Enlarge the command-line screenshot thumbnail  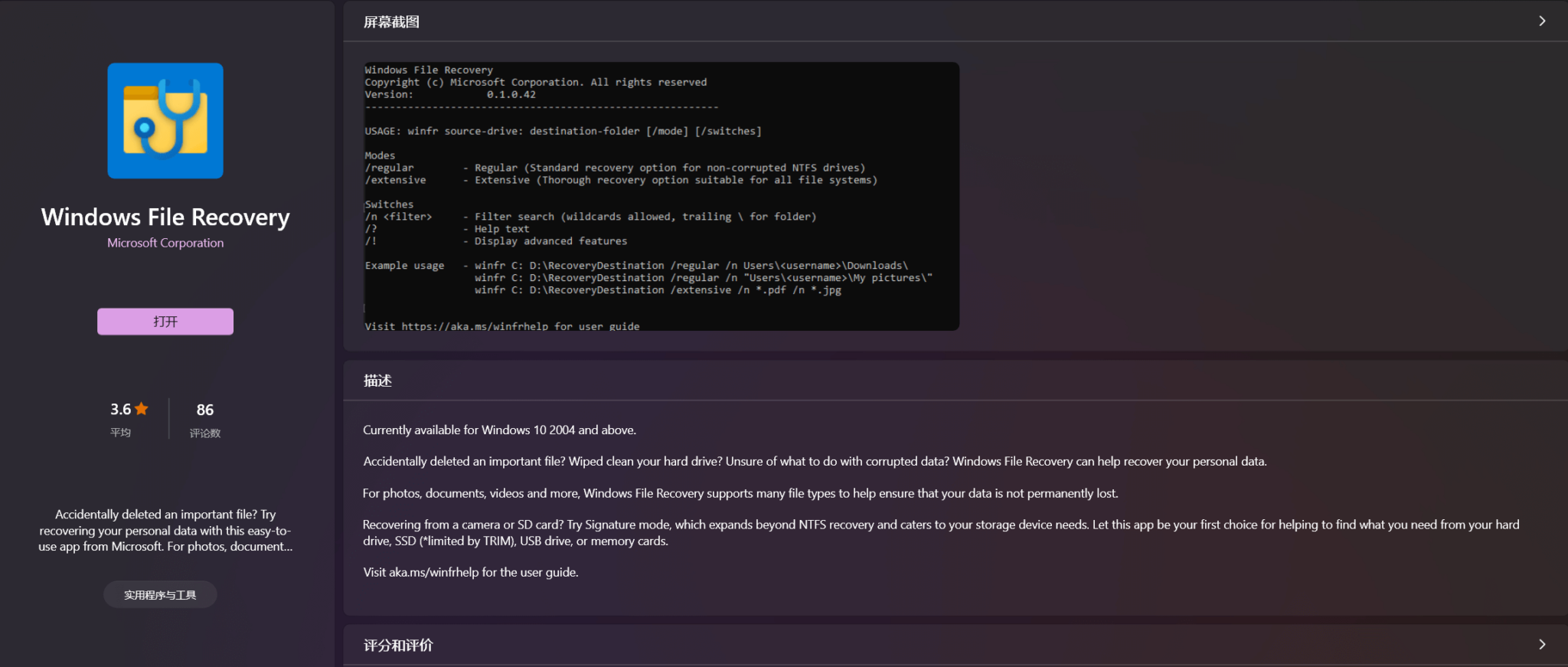[661, 196]
